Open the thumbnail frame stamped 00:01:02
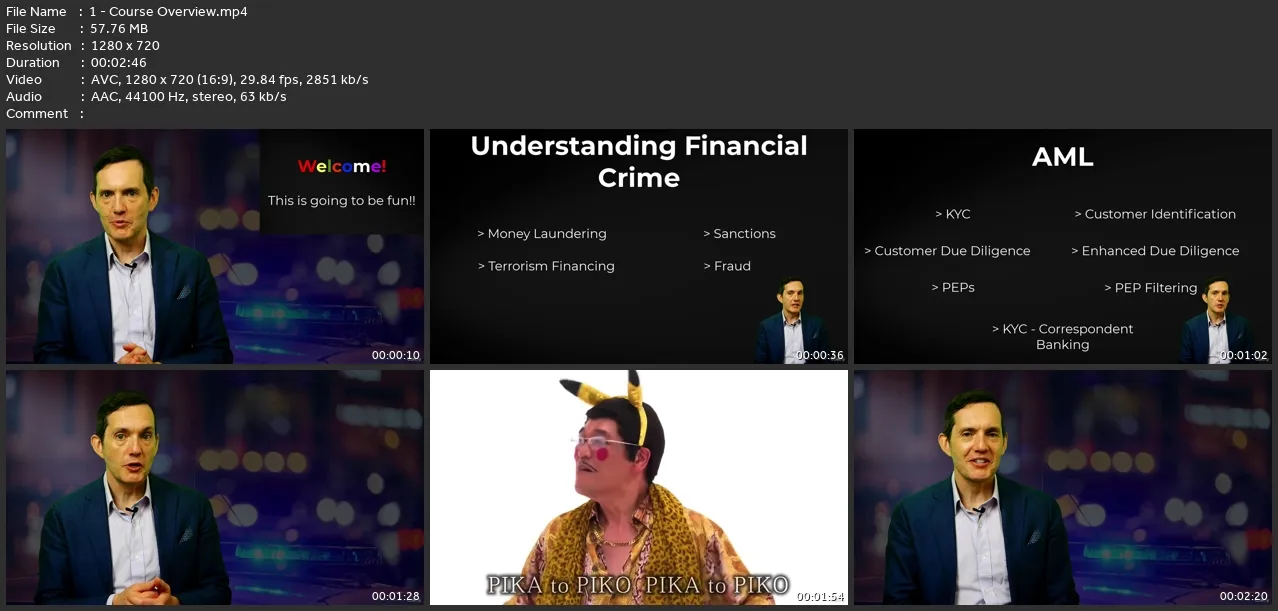The image size is (1278, 611). (1063, 246)
